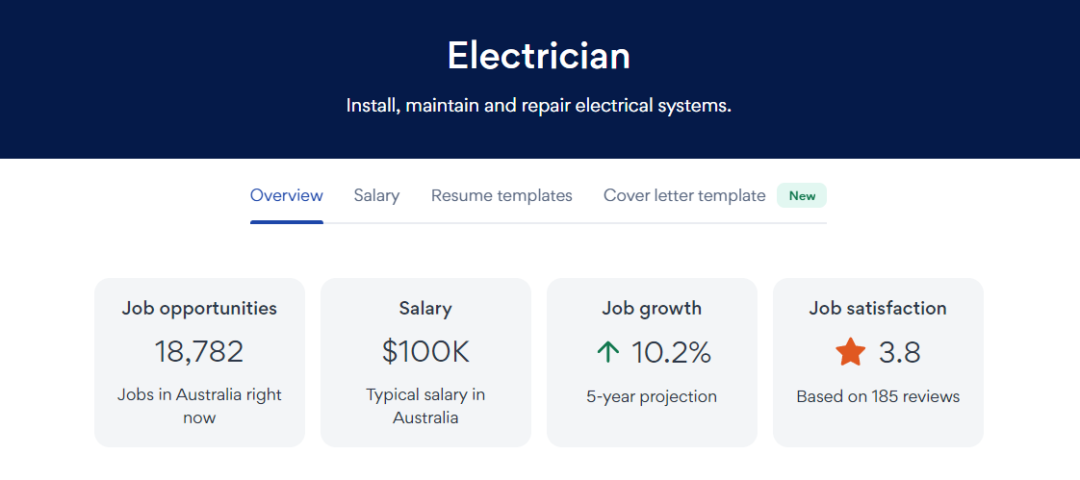The image size is (1080, 480).
Task: Click the "5-year projection" label
Action: [651, 397]
